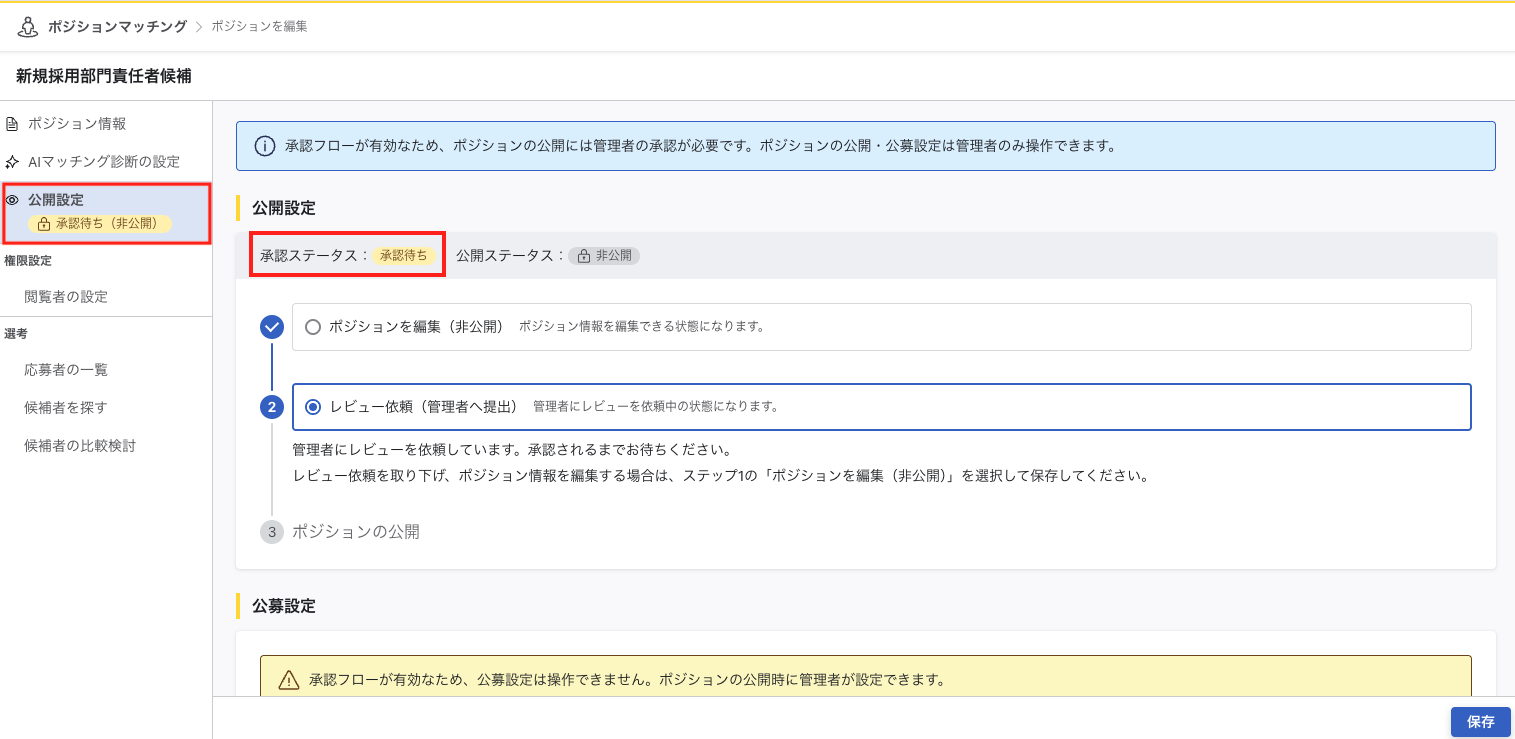Click the 非公開 status badge
The image size is (1515, 739).
[604, 256]
